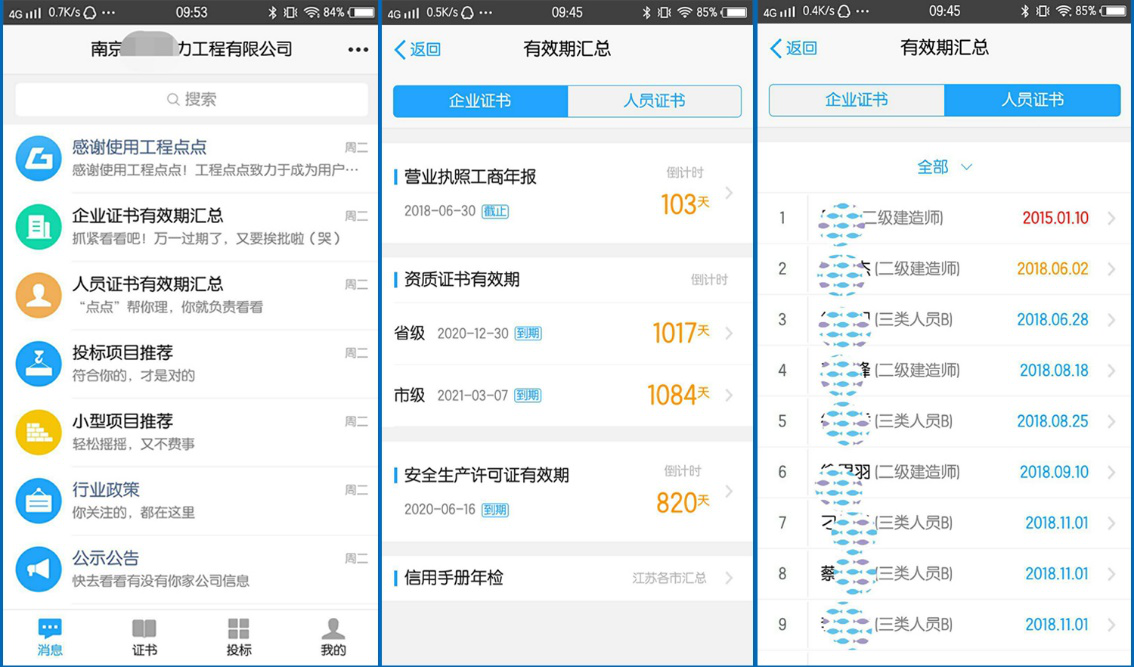Tap the orange 人员证书有效期汇总 icon
The width and height of the screenshot is (1134, 667).
point(39,295)
